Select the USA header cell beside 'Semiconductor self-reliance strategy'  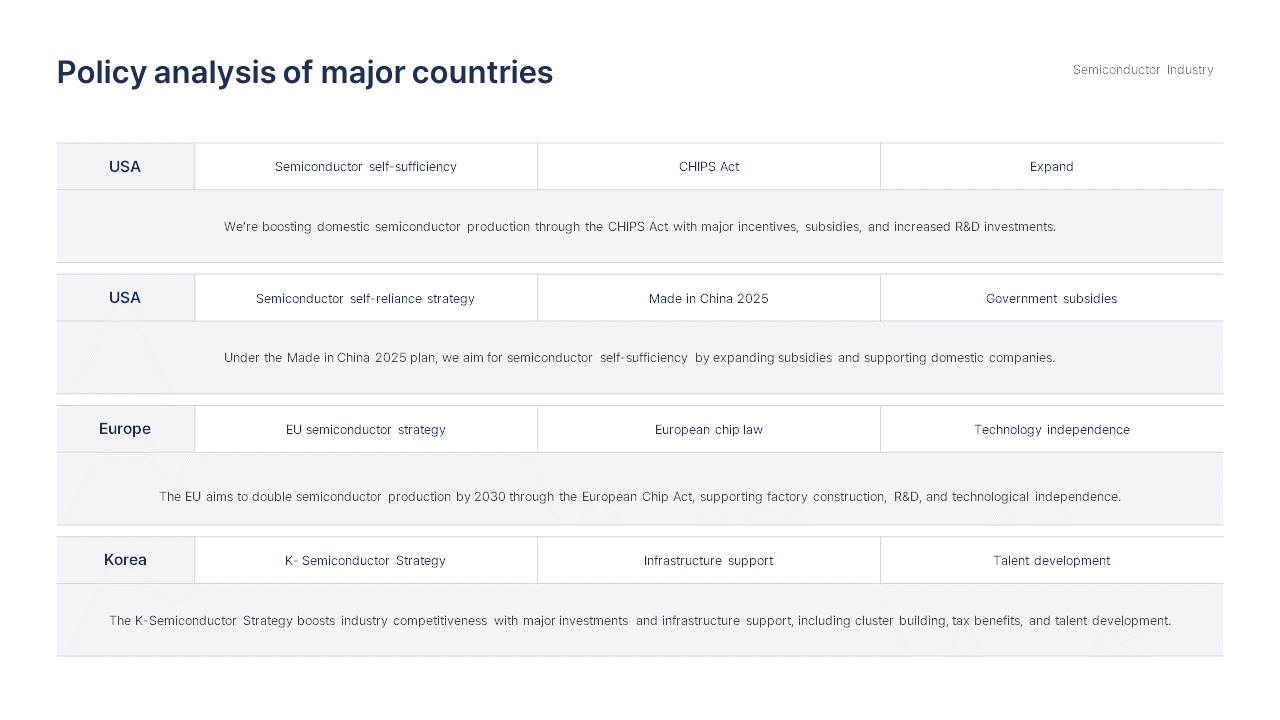tap(125, 298)
